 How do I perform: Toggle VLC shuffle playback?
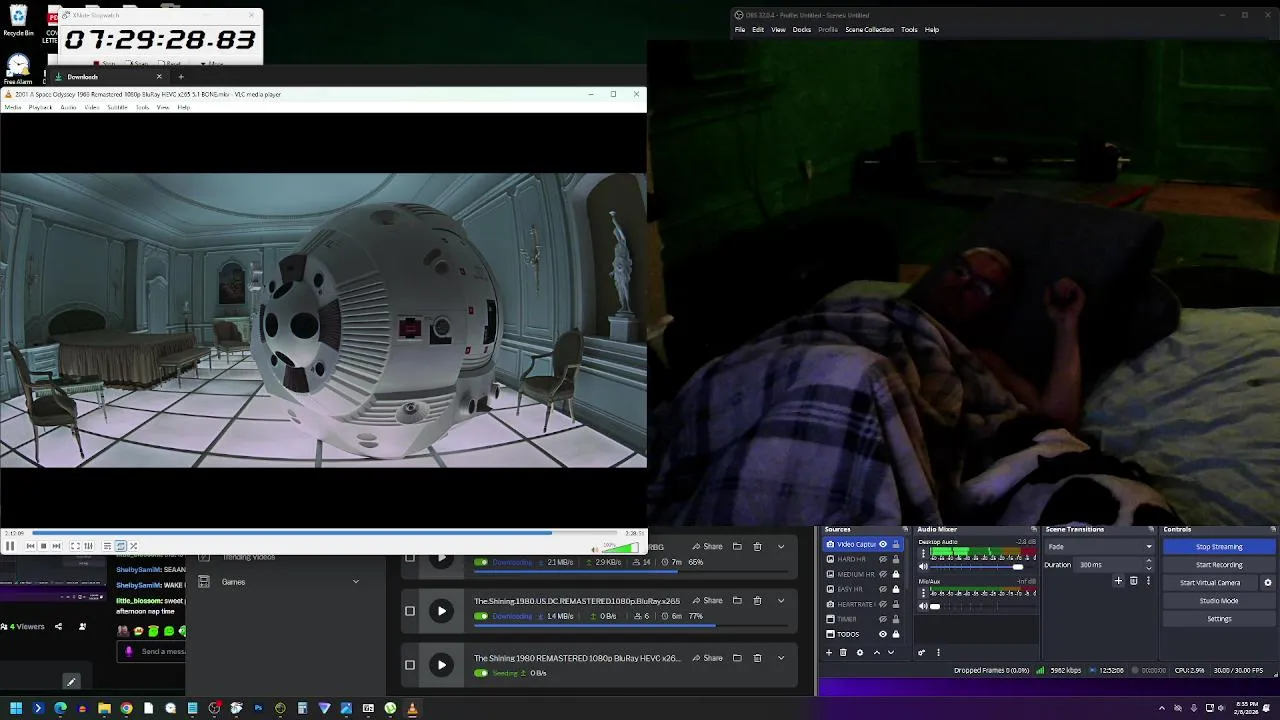tap(133, 546)
